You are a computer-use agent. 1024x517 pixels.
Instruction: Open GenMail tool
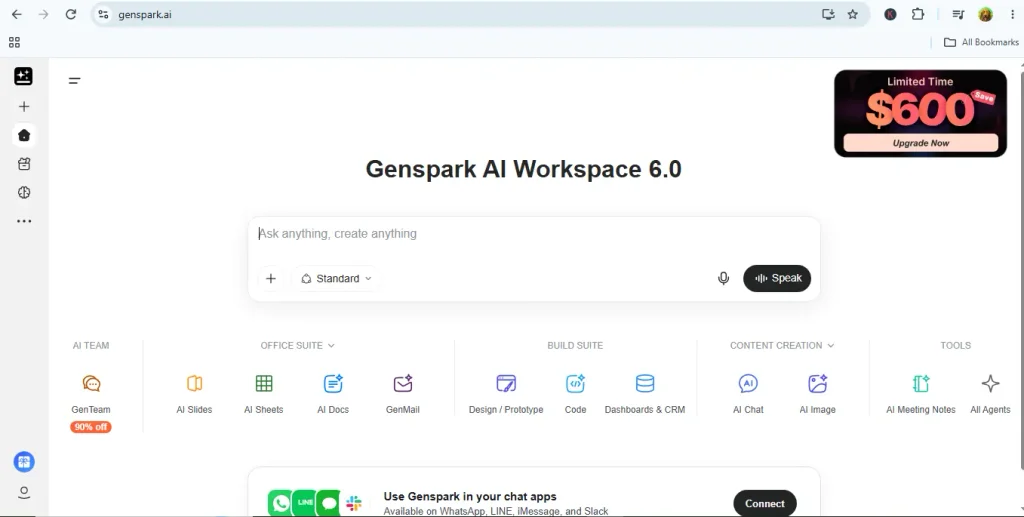click(403, 394)
